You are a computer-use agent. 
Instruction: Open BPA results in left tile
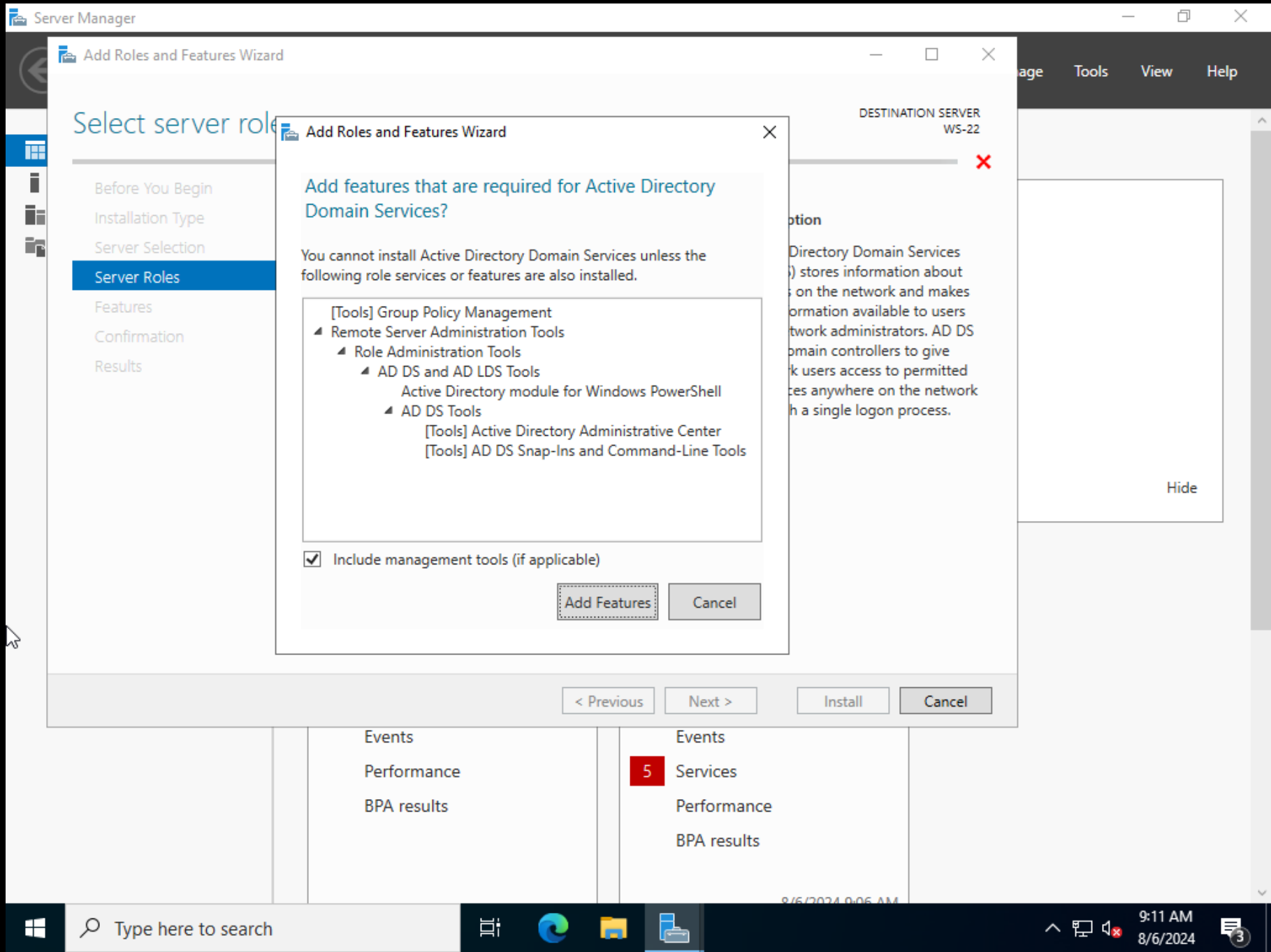[x=406, y=806]
